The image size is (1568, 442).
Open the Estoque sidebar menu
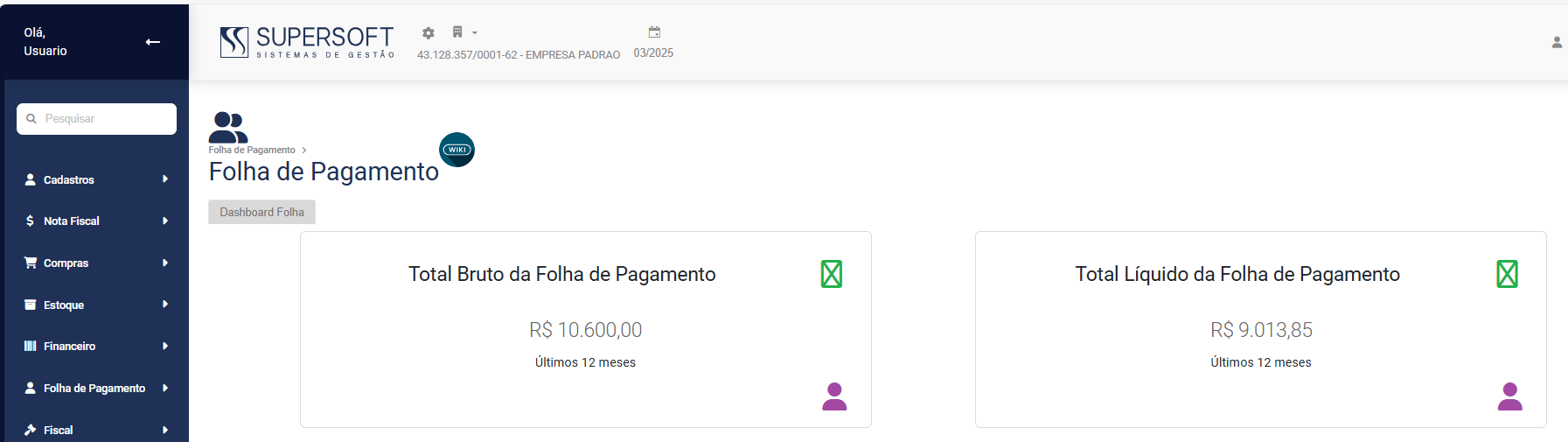[95, 305]
